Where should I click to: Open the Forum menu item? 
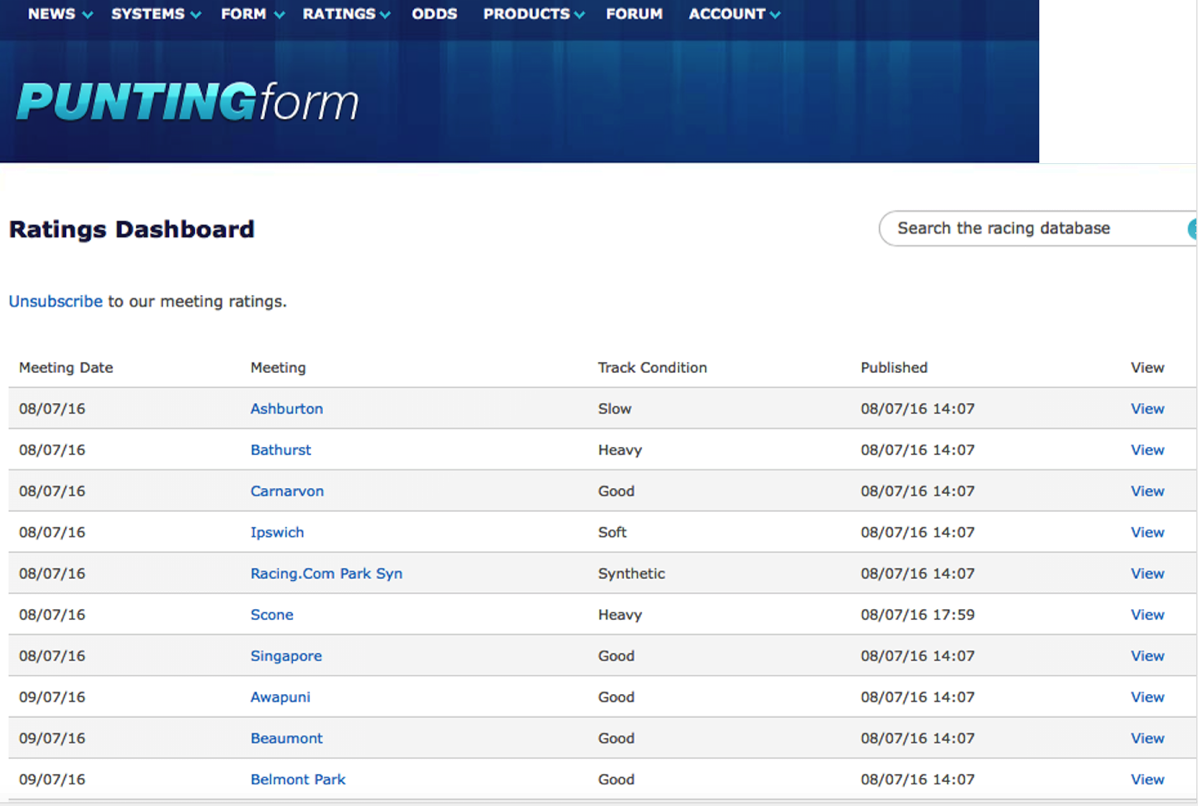(x=634, y=14)
